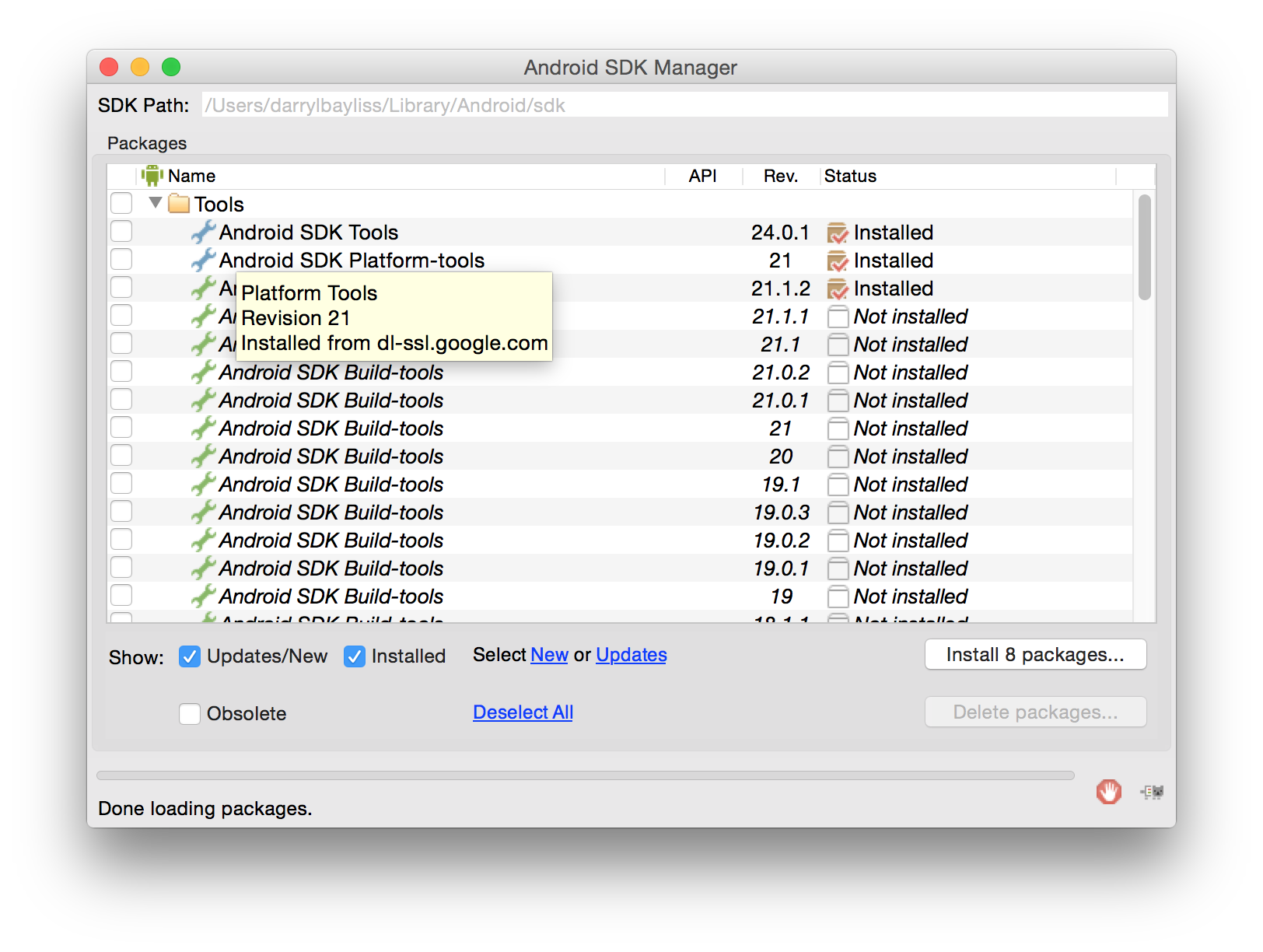Sort packages by the API column header
Screen dimensions: 1263x952
coord(703,176)
